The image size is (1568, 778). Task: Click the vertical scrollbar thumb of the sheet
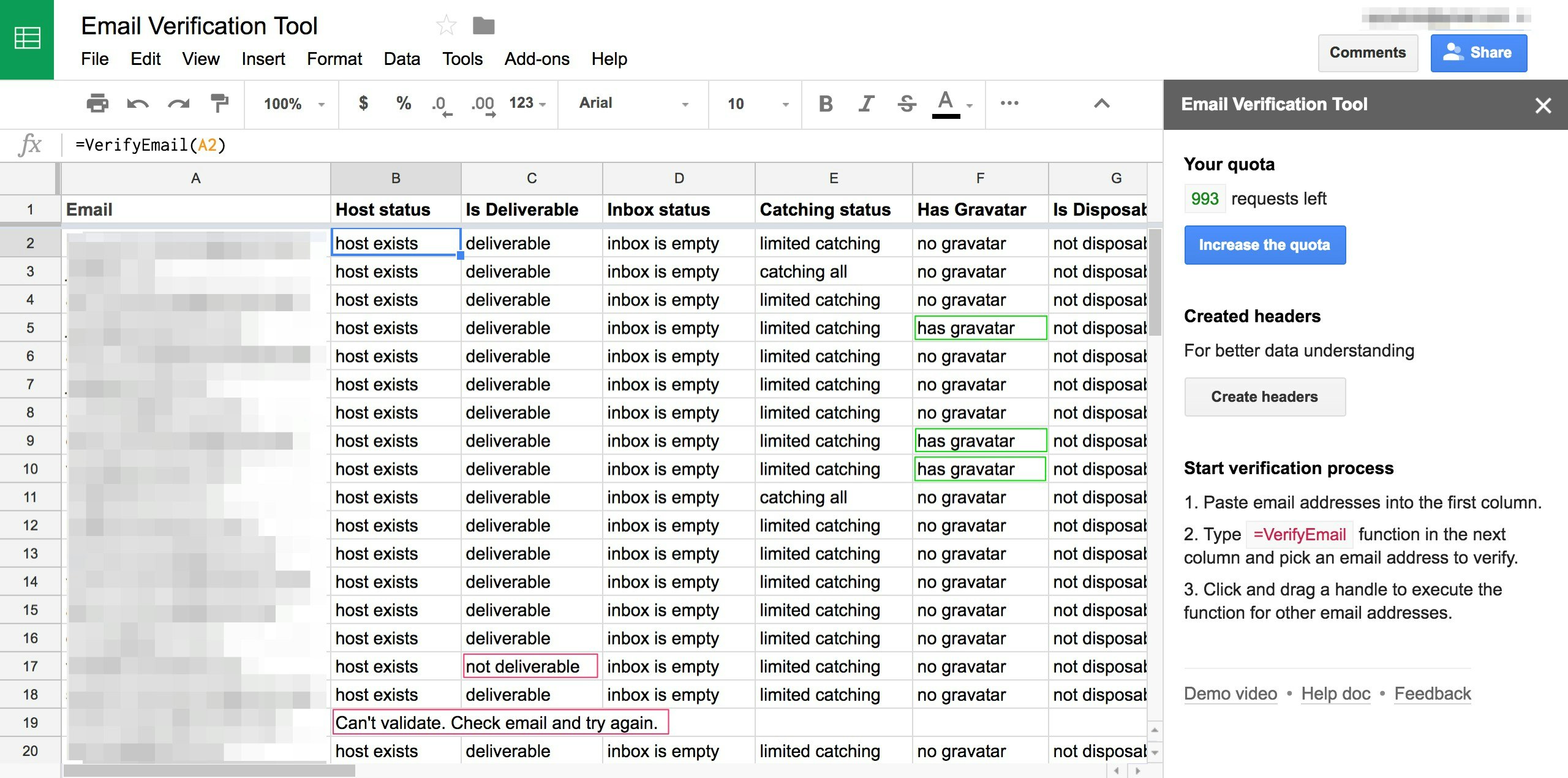pyautogui.click(x=1155, y=282)
